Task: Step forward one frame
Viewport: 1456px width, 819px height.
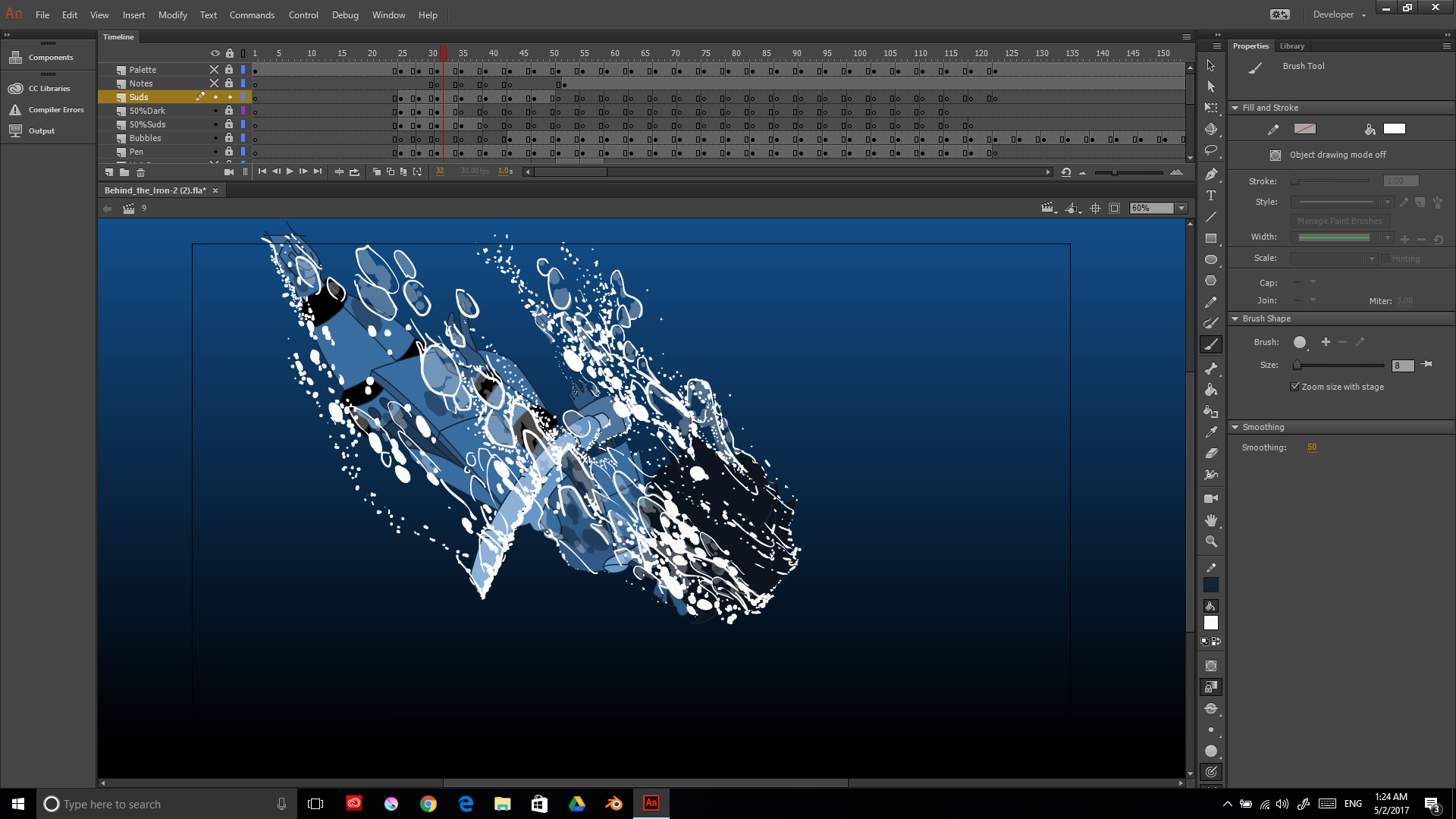Action: 303,171
